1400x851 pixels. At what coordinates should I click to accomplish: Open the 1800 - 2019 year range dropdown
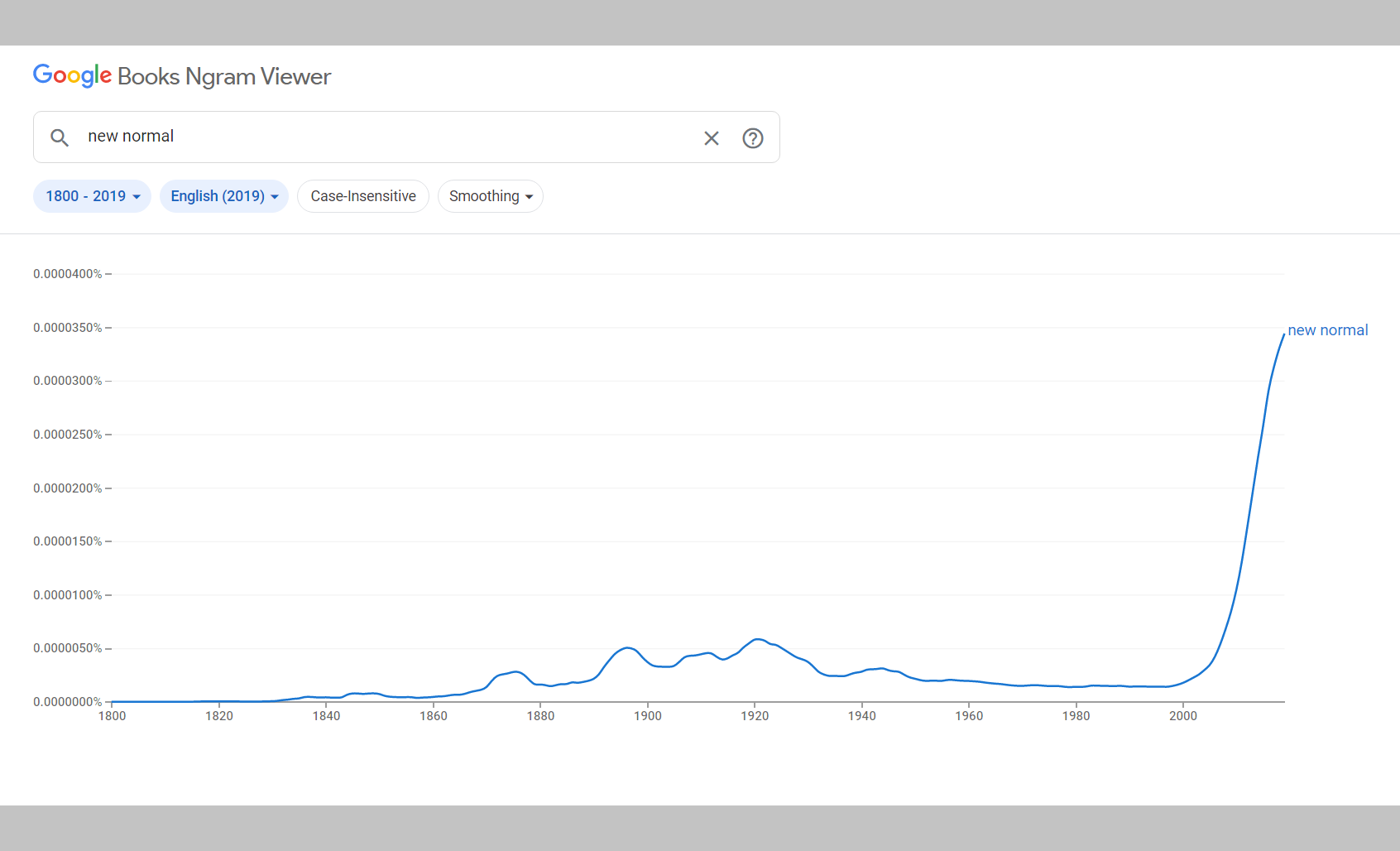click(x=92, y=196)
